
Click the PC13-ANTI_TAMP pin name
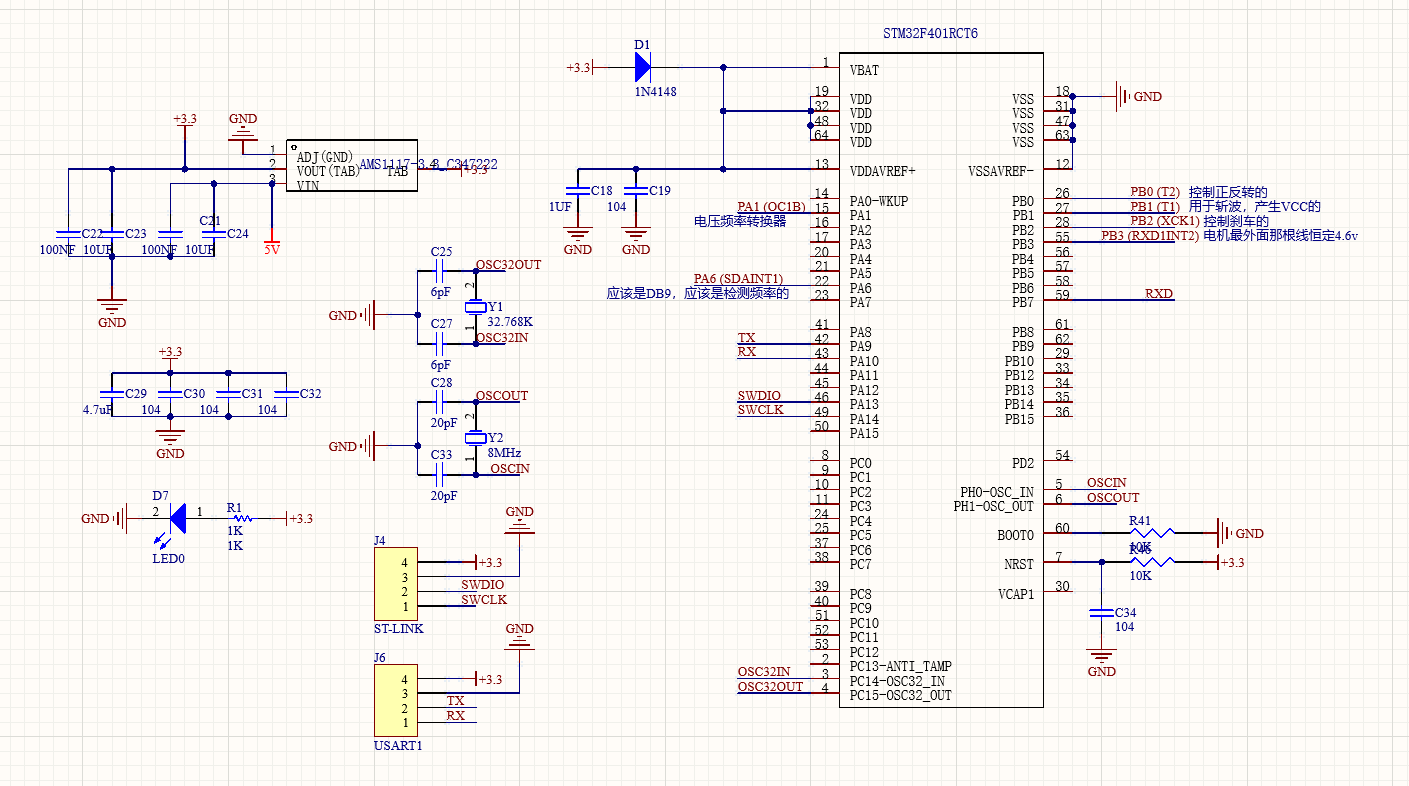(x=900, y=666)
